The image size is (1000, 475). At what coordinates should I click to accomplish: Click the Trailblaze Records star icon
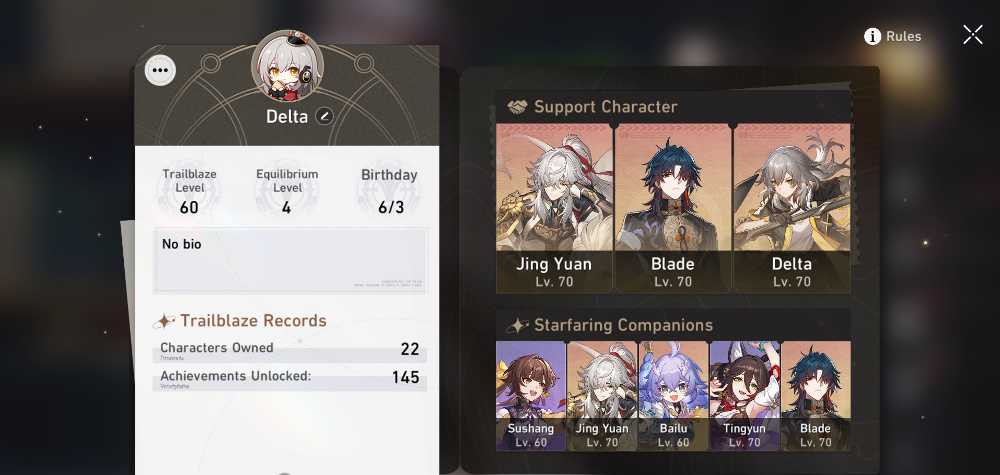[164, 321]
